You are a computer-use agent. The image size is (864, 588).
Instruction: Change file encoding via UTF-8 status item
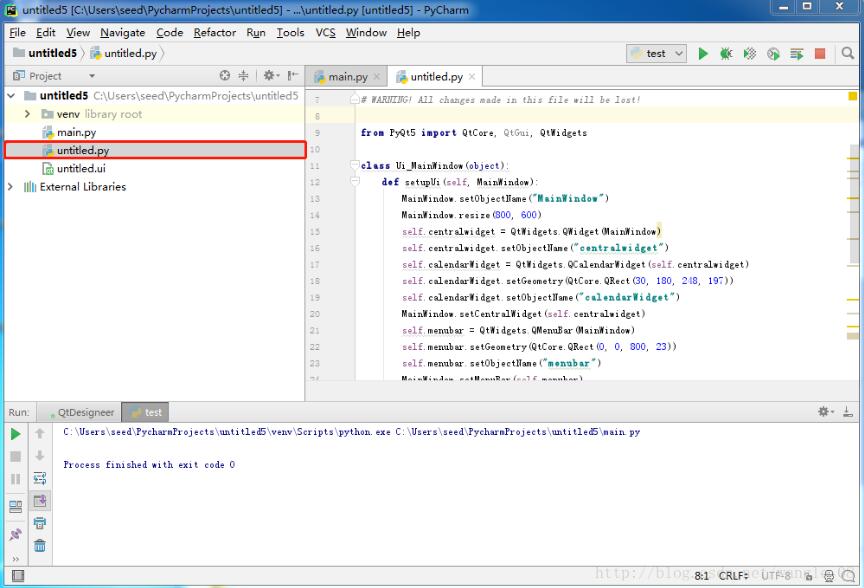(778, 576)
